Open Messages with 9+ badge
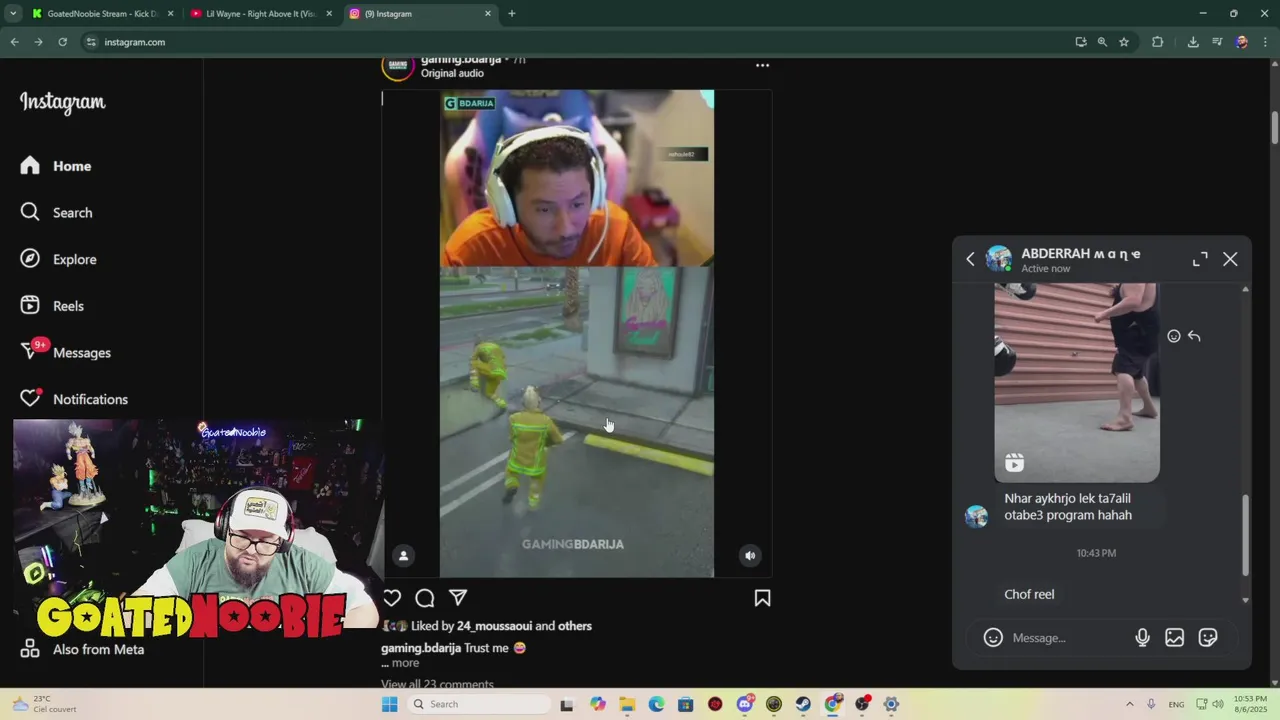The width and height of the screenshot is (1280, 720). (x=66, y=352)
